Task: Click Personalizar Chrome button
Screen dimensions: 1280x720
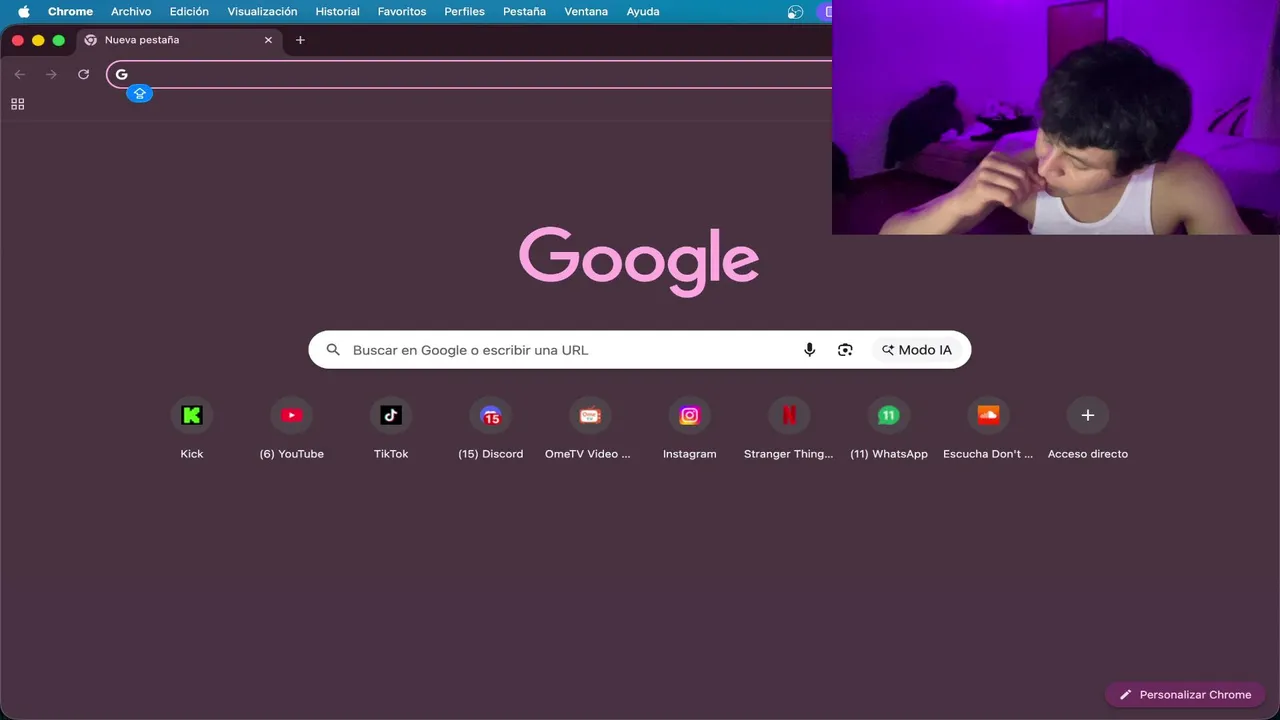Action: tap(1185, 694)
